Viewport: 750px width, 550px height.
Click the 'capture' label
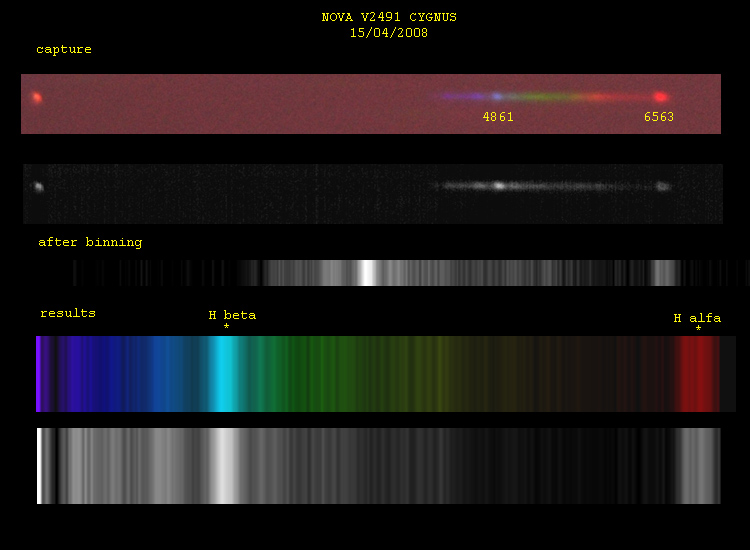(64, 49)
